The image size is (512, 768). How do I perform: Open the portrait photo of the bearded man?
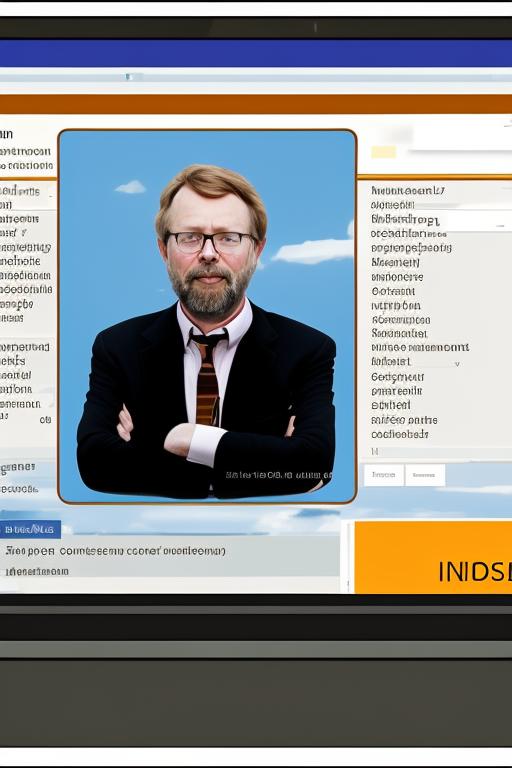click(207, 316)
